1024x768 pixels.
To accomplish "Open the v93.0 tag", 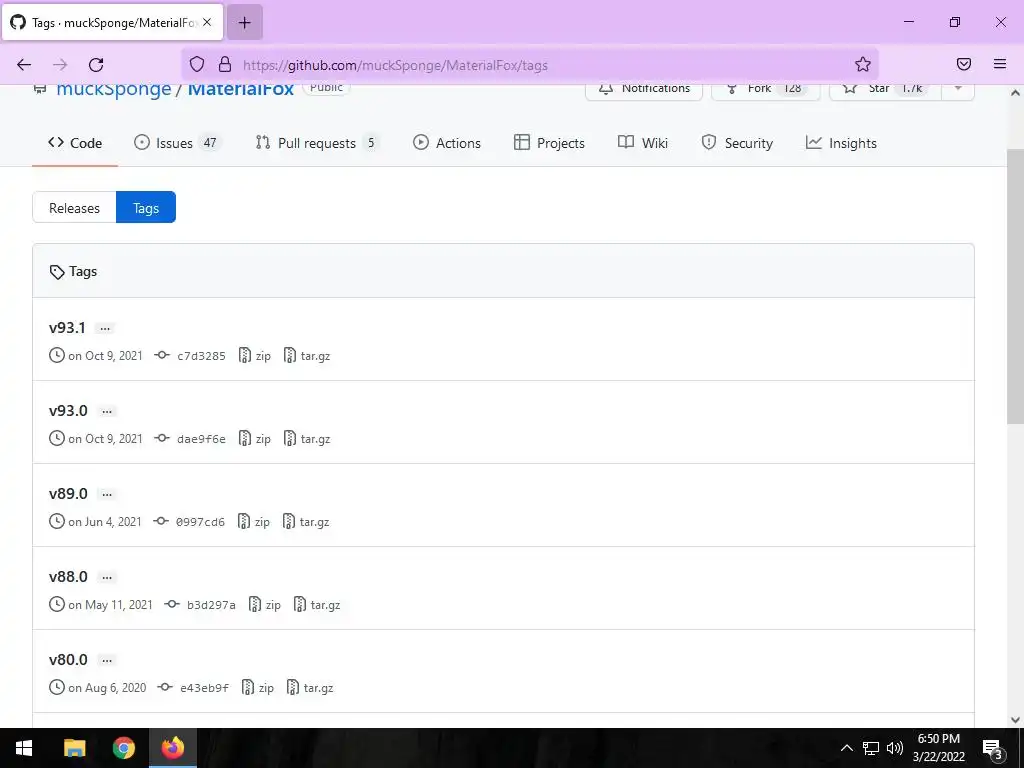I will (x=68, y=411).
